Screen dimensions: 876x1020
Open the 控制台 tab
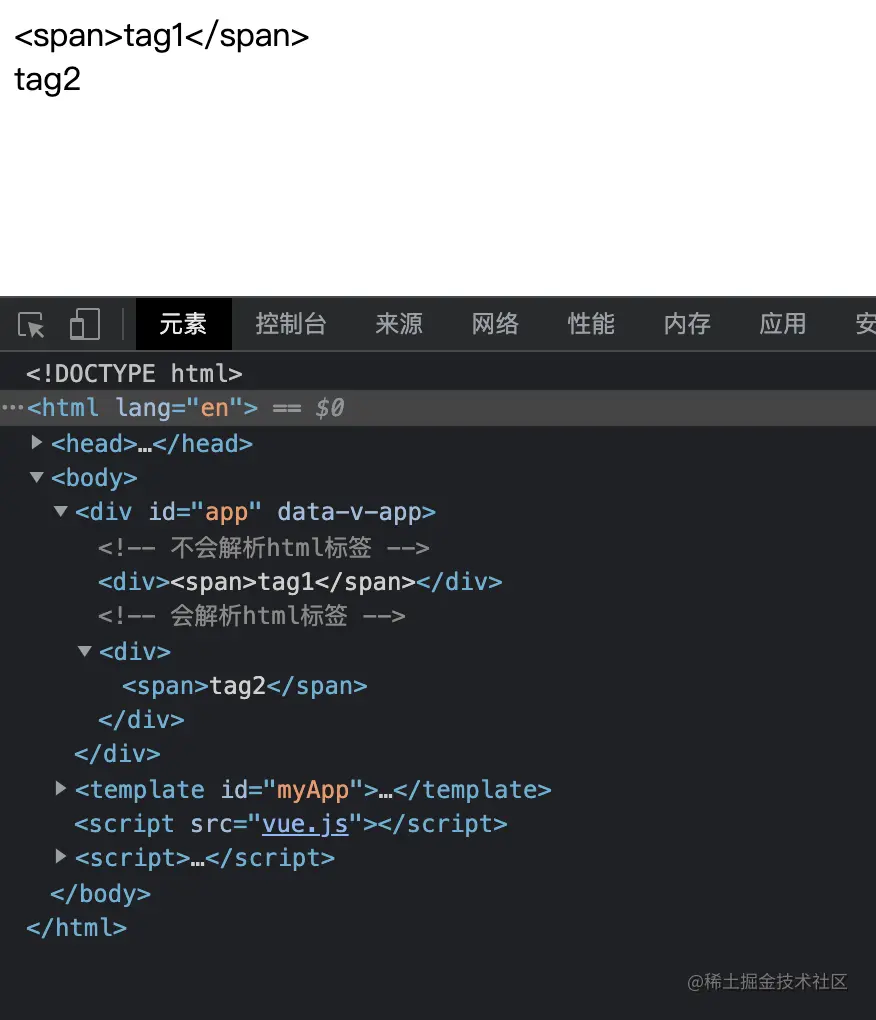[x=291, y=324]
